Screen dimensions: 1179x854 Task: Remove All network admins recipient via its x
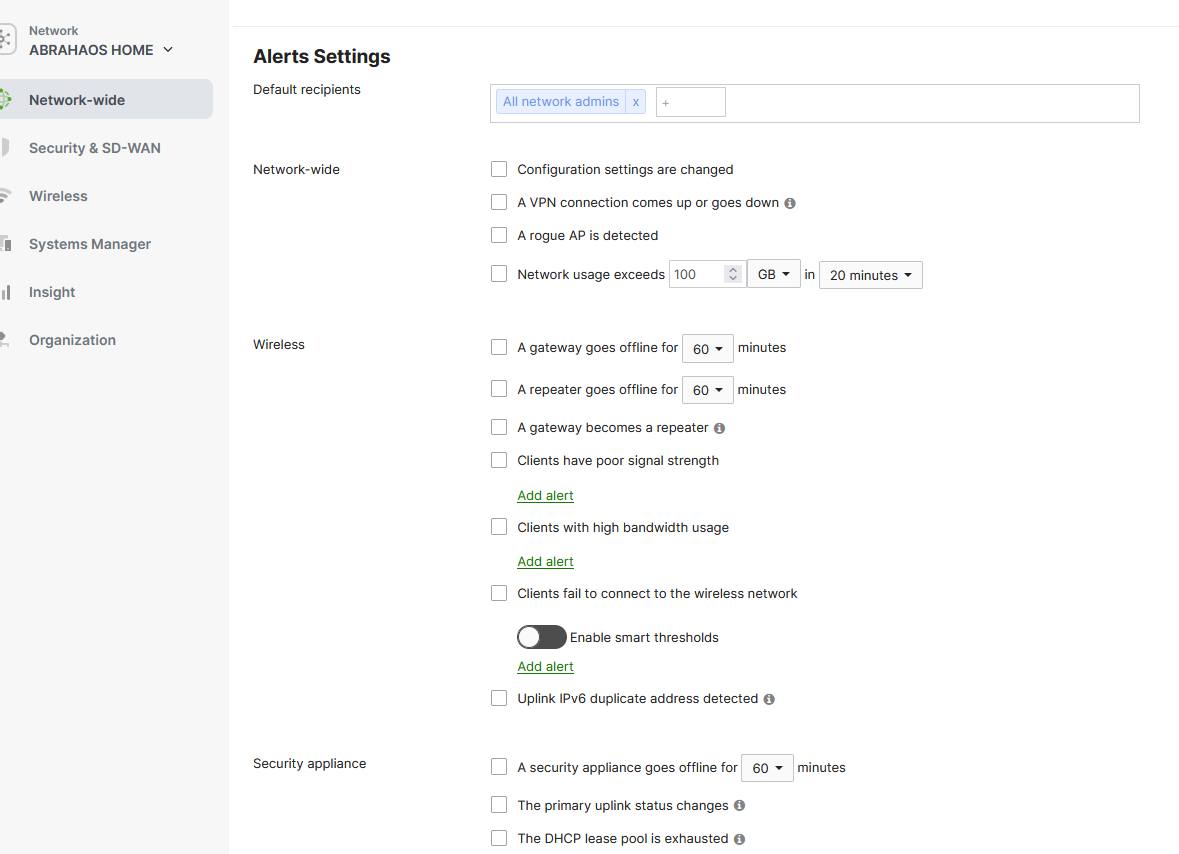(x=636, y=101)
